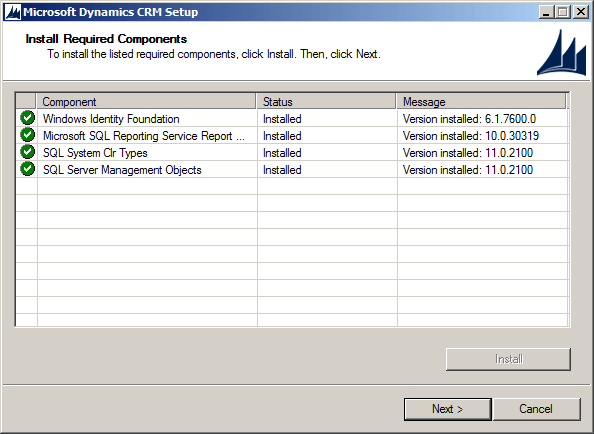Screen dimensions: 594x434
Task: Click the green check icon for Microsoft SQL Reporting Service
Action: click(x=27, y=135)
